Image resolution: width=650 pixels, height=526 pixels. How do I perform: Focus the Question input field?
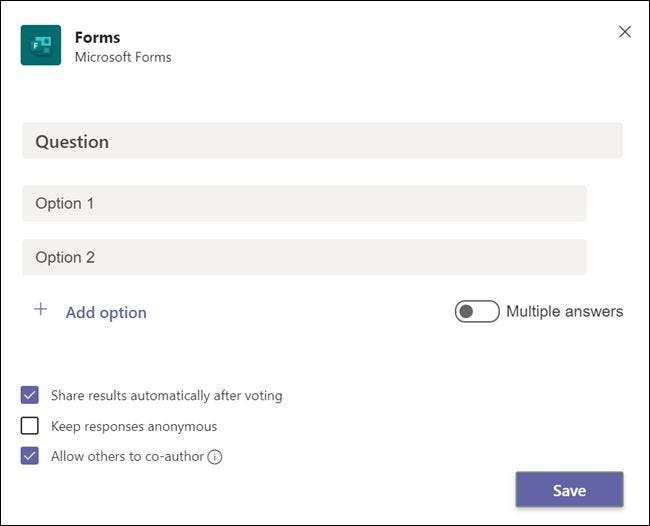[x=322, y=141]
